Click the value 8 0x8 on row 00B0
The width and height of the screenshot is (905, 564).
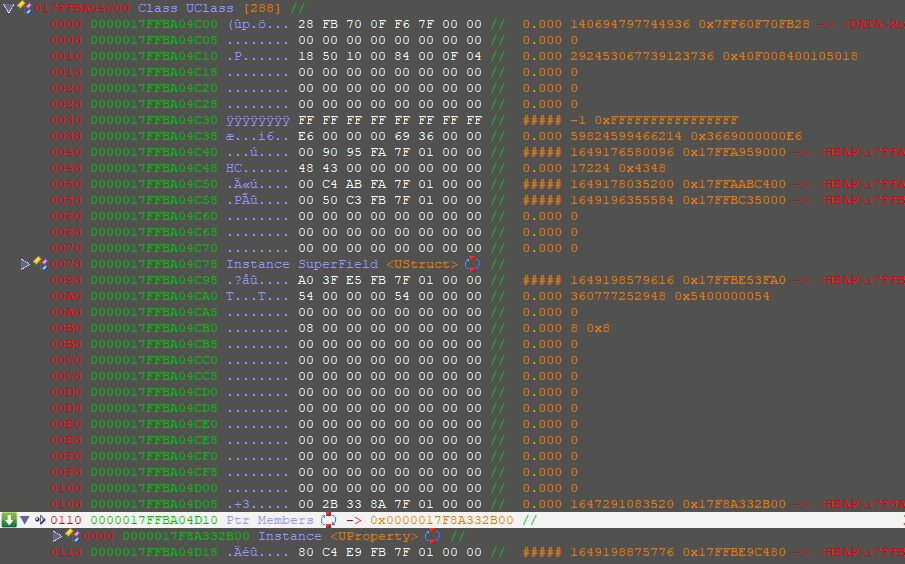coord(590,328)
